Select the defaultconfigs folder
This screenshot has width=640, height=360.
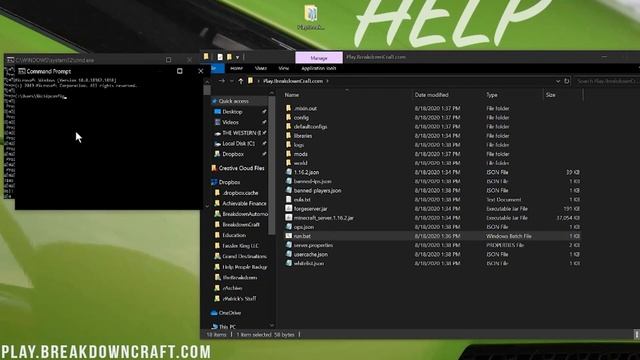[310, 127]
